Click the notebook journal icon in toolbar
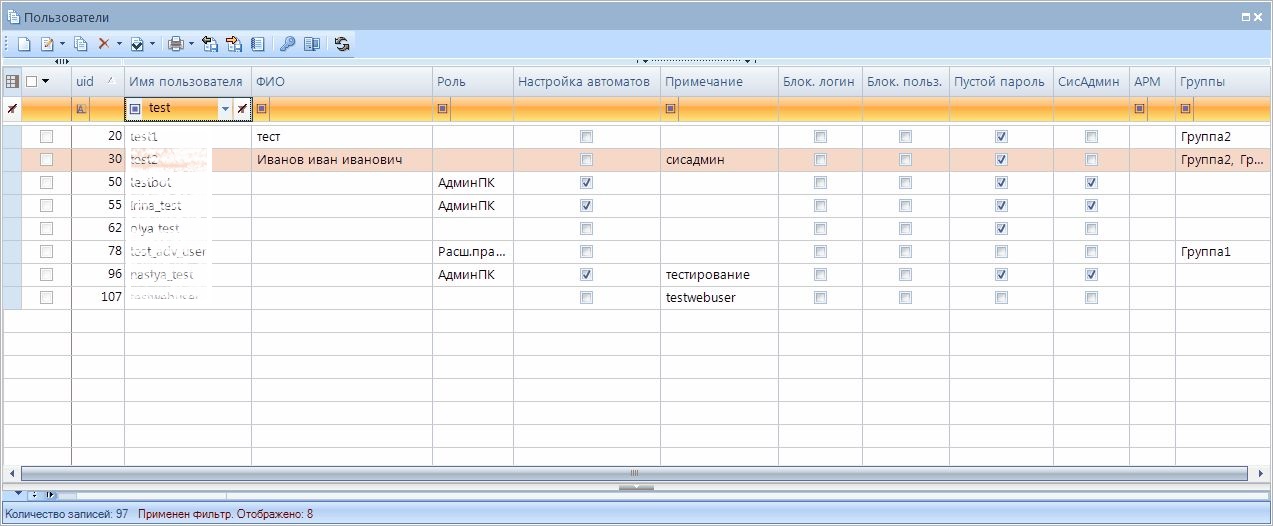The image size is (1273, 526). tap(257, 44)
